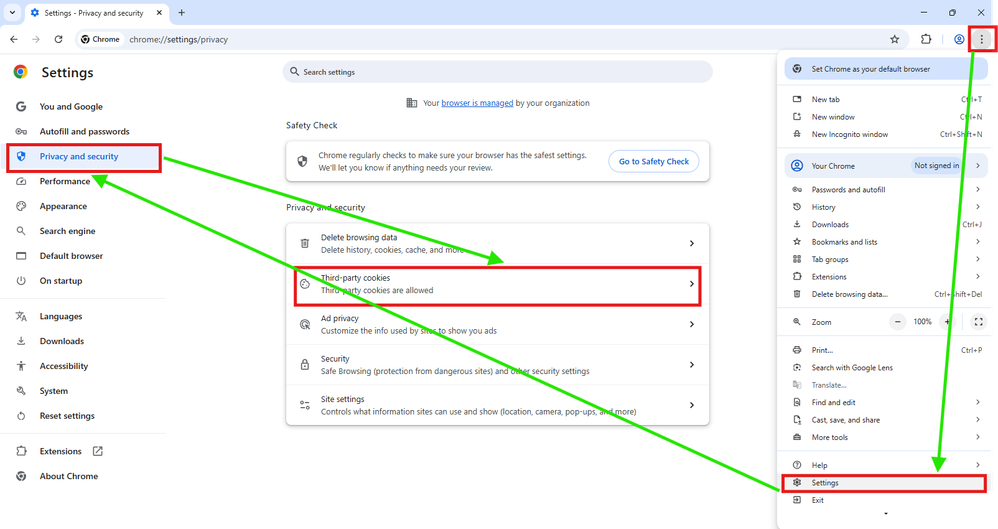
Task: Toggle fullscreen mode icon beside zoom
Action: (978, 322)
